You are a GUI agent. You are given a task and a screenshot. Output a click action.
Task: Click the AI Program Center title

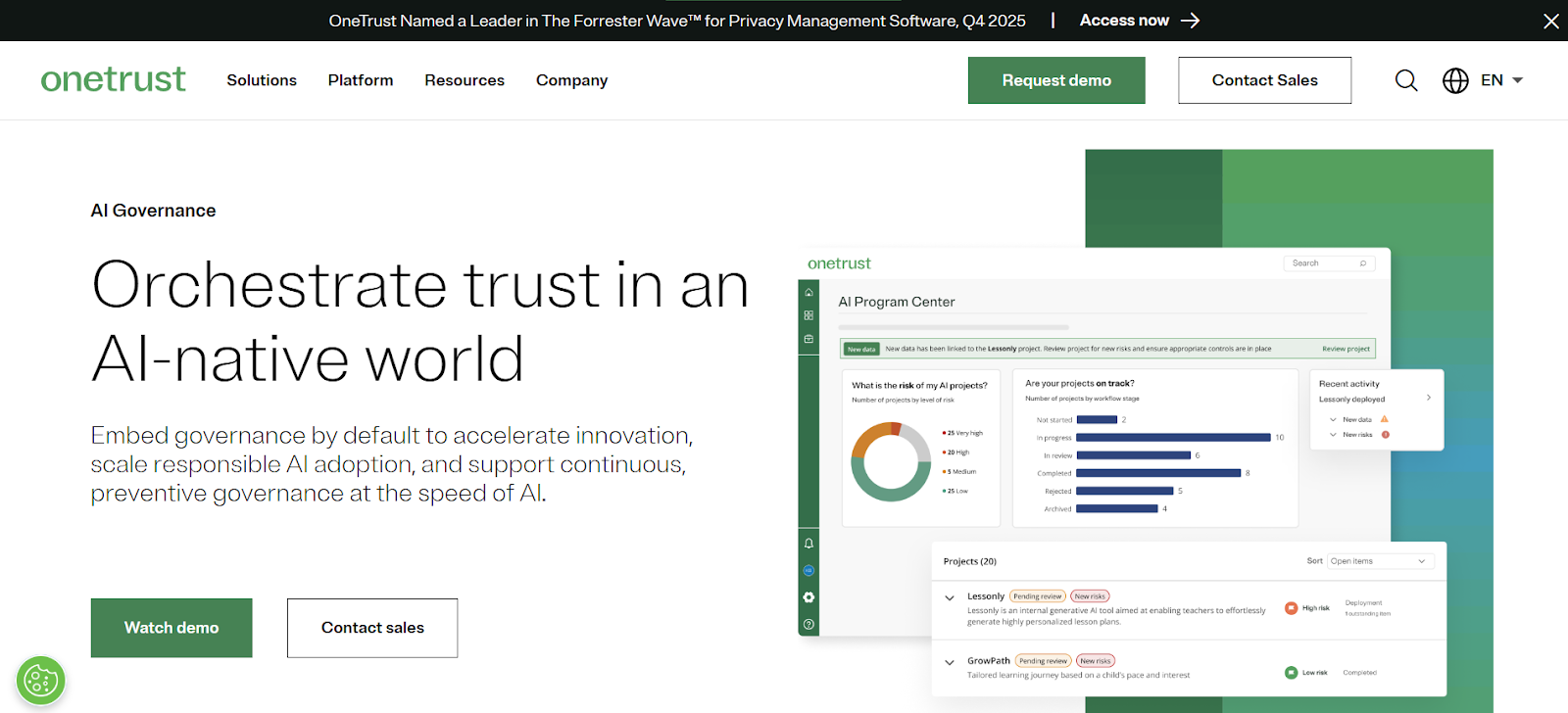(897, 302)
